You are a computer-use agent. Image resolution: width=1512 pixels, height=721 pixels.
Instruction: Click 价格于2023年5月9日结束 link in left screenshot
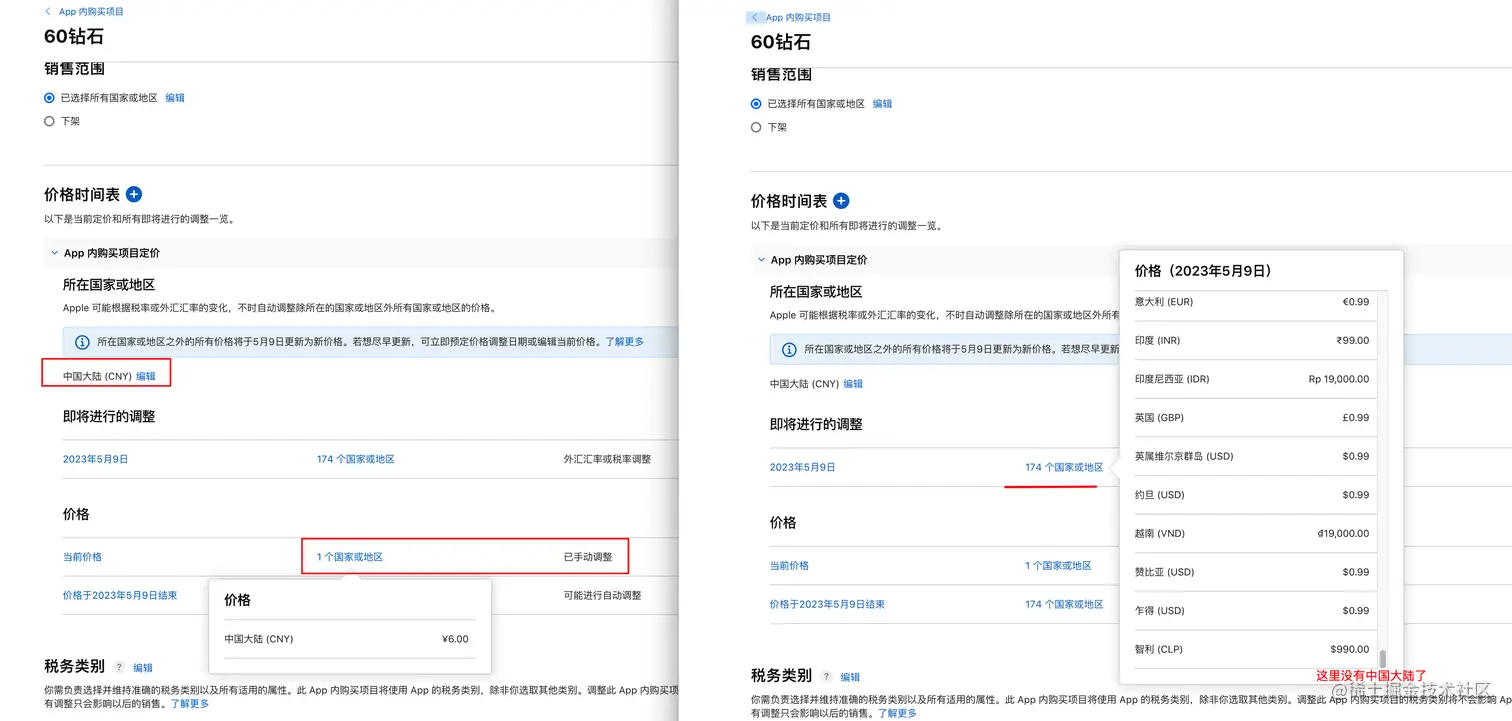pos(120,595)
